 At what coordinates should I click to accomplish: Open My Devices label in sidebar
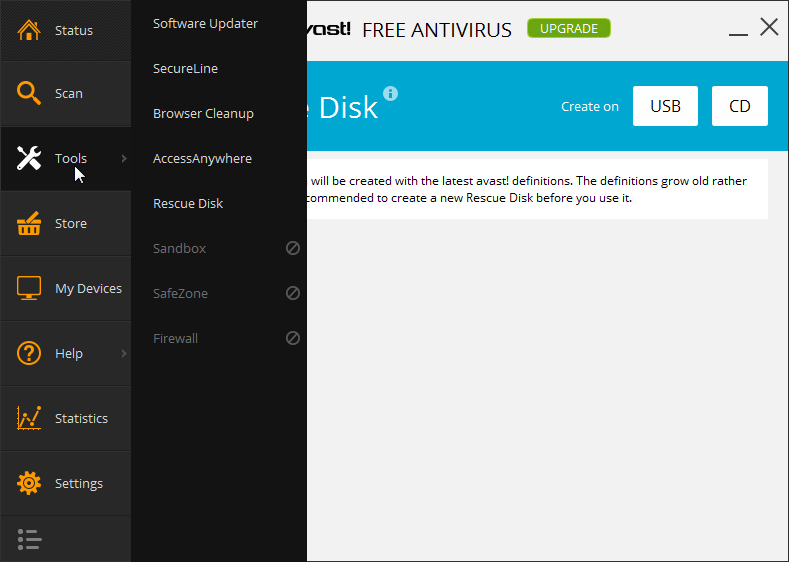pyautogui.click(x=89, y=289)
